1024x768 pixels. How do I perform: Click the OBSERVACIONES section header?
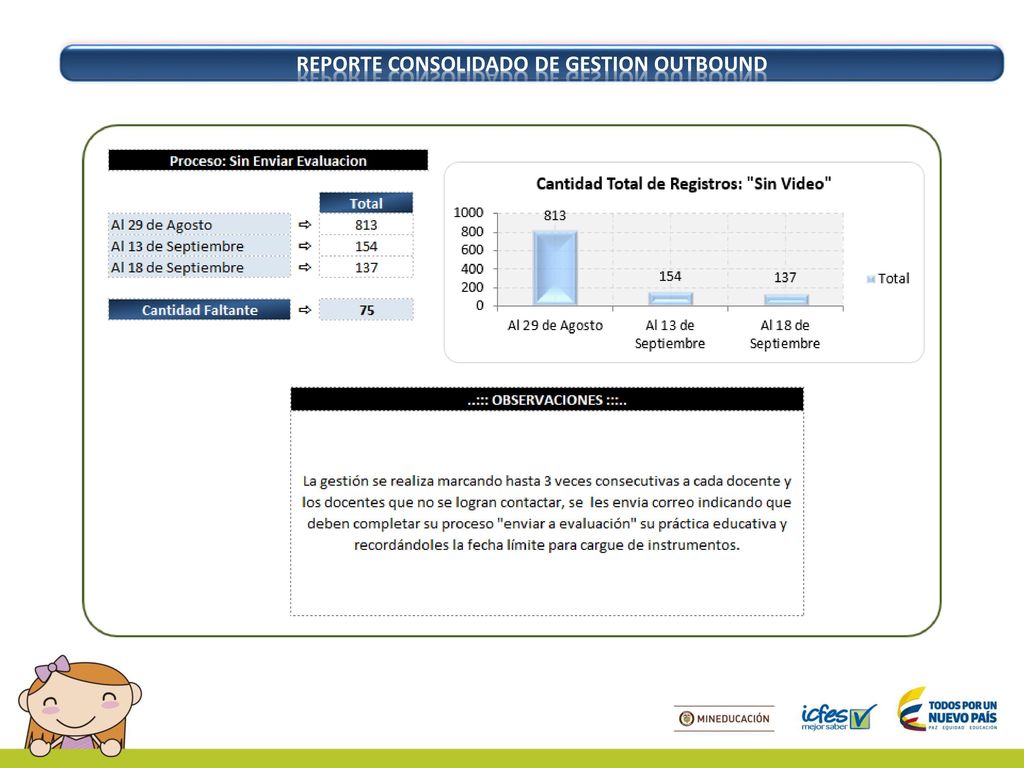[x=547, y=400]
